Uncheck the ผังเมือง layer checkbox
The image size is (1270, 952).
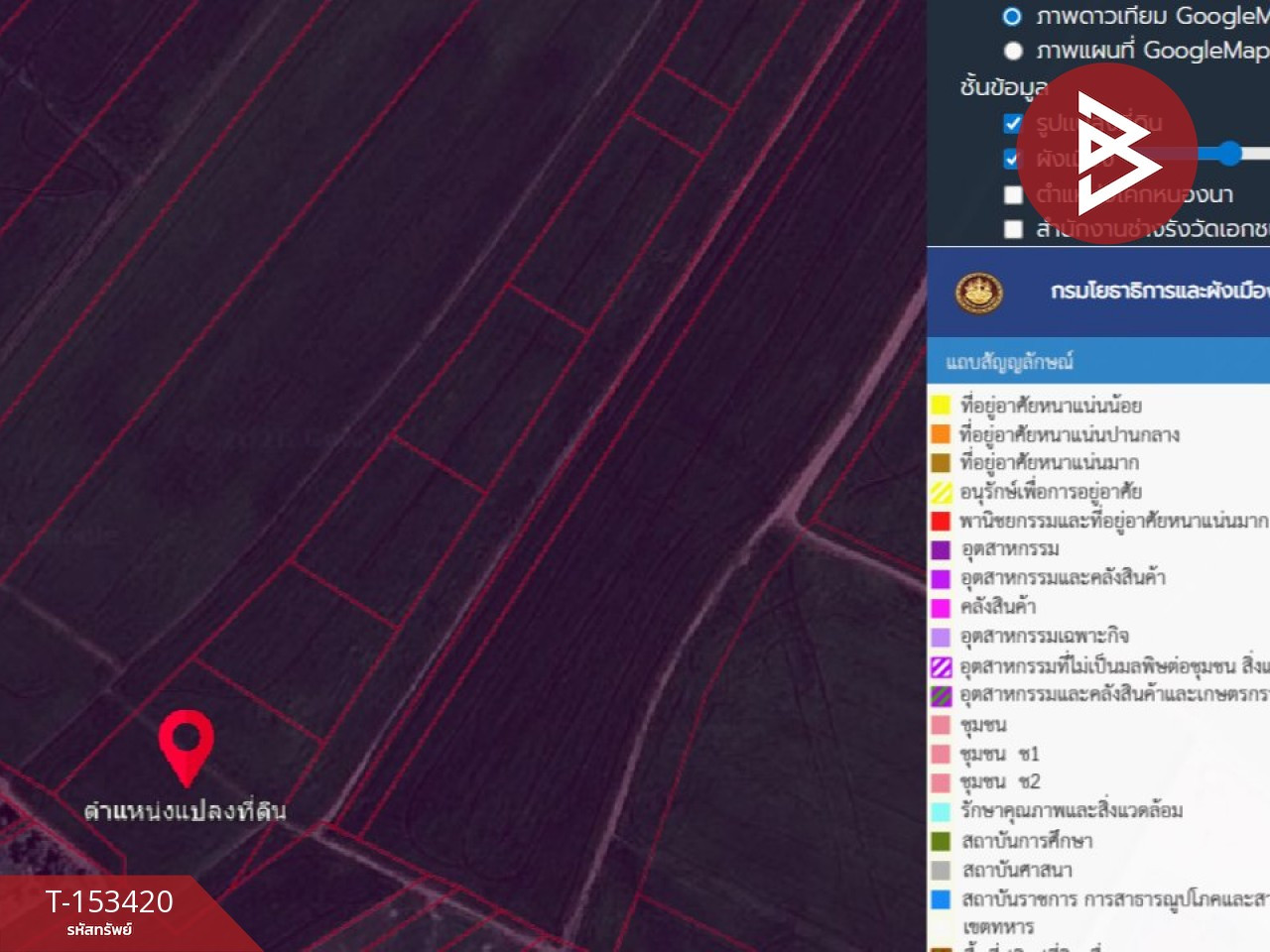click(1012, 158)
